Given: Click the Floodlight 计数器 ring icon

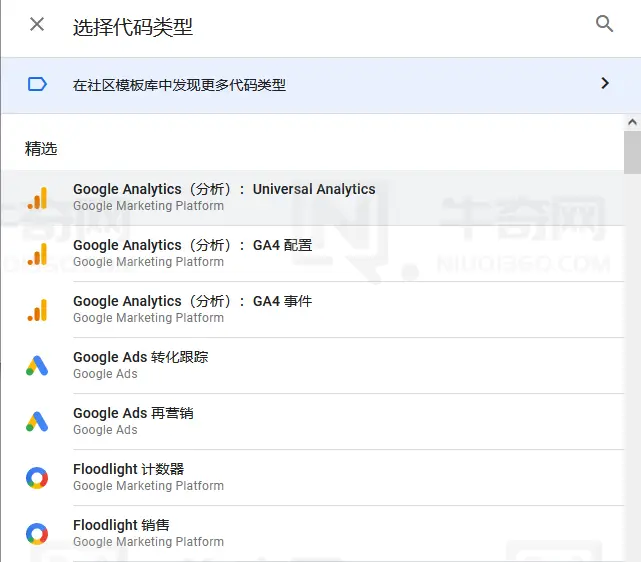Looking at the screenshot, I should point(37,478).
